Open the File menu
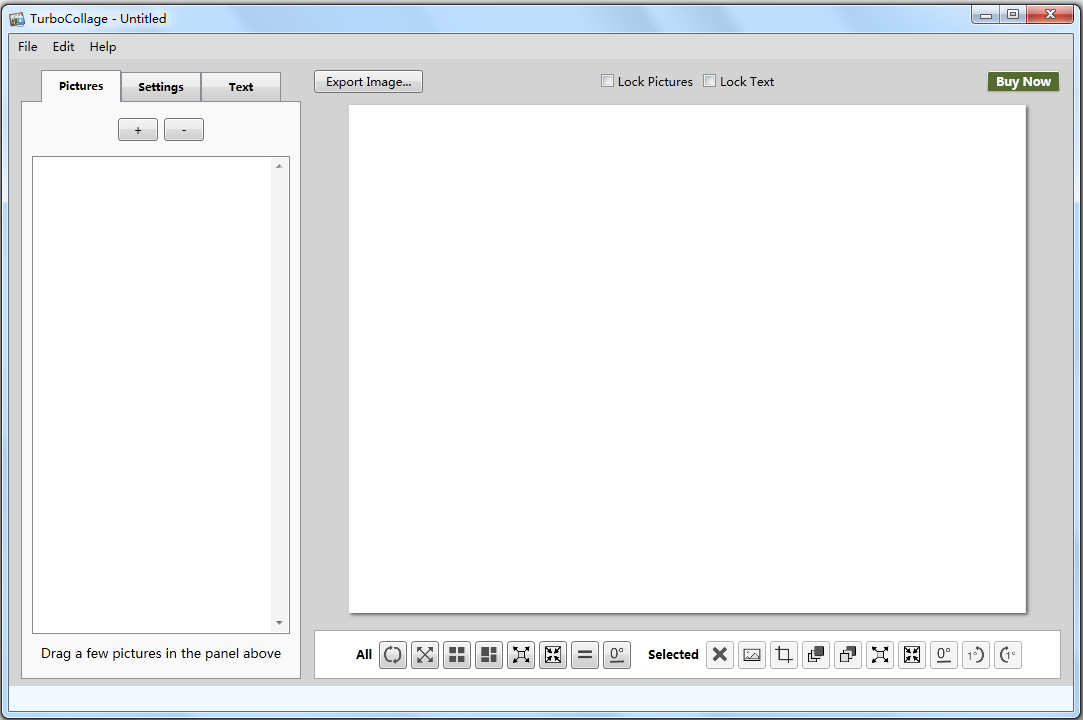The height and width of the screenshot is (720, 1083). [x=28, y=47]
